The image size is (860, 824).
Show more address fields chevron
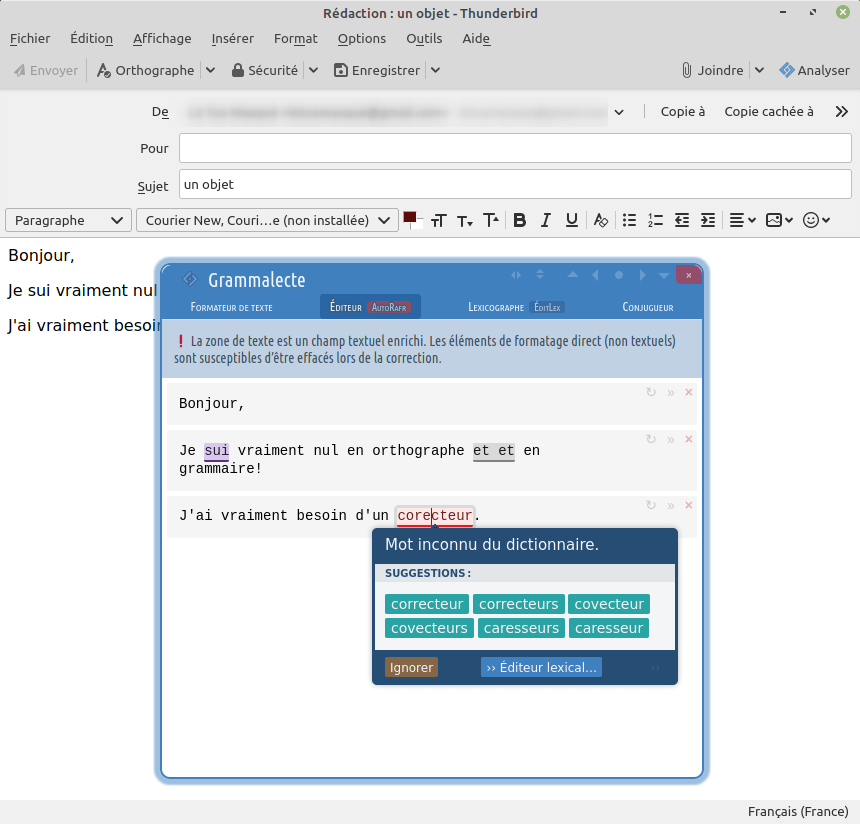click(x=841, y=112)
